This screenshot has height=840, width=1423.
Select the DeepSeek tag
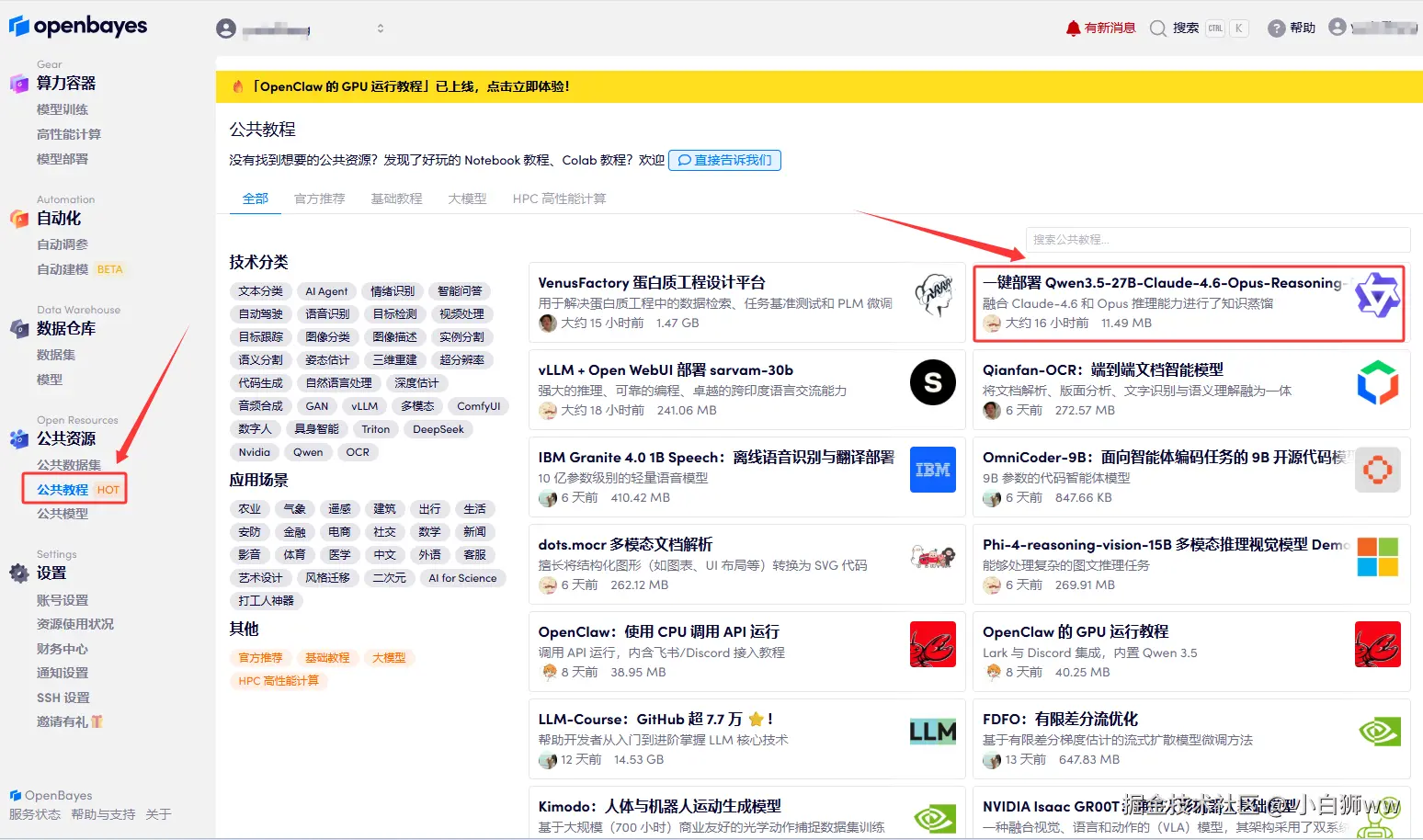click(x=438, y=429)
